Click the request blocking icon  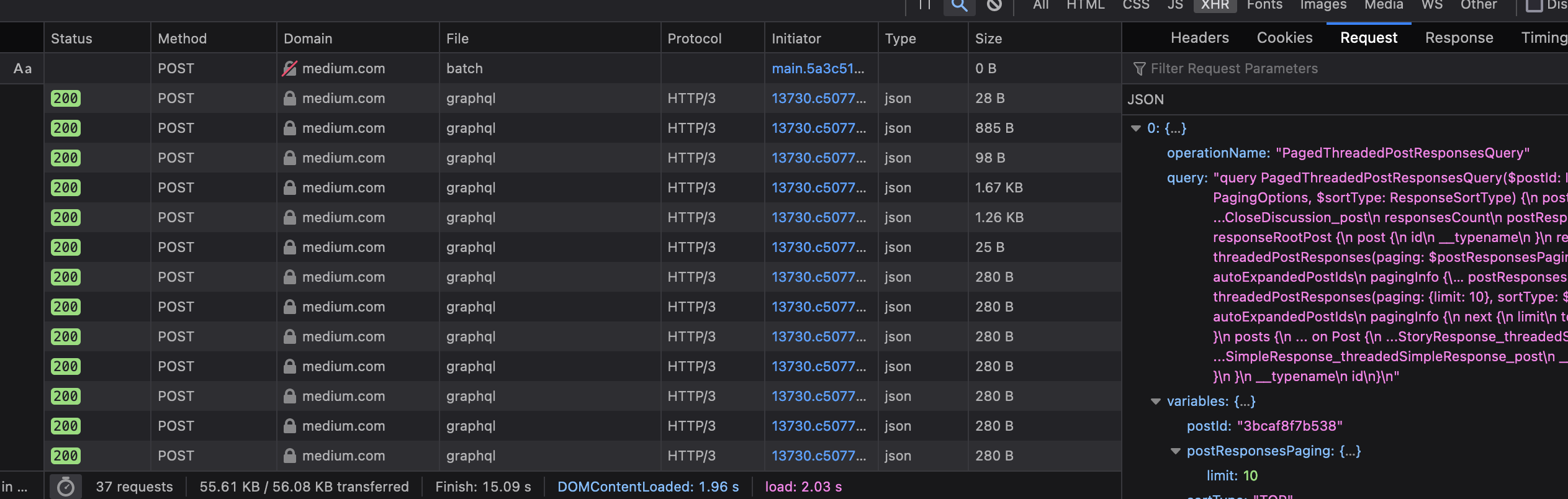pyautogui.click(x=994, y=6)
